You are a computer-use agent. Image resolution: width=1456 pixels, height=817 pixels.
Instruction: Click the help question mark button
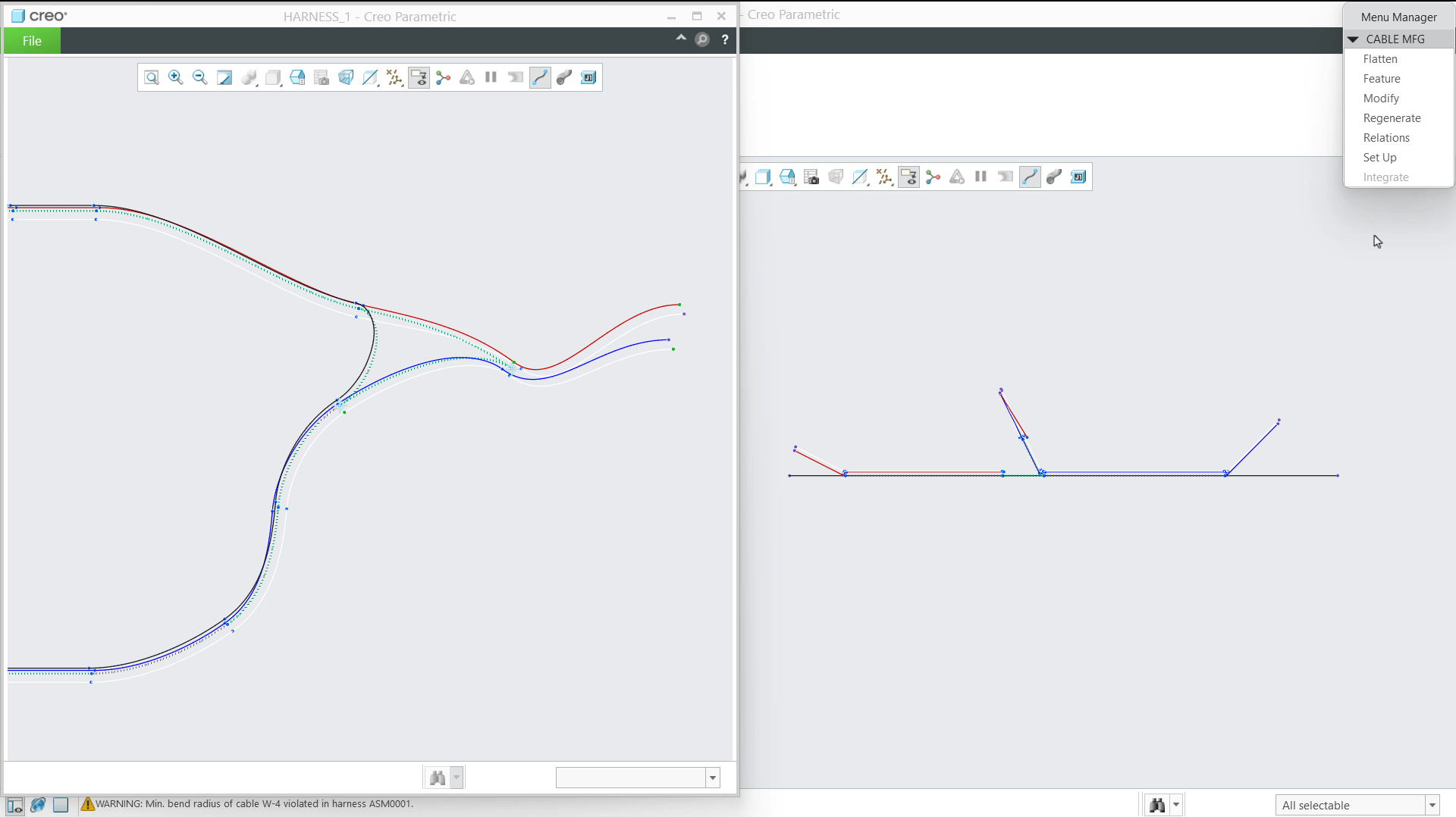tap(725, 39)
